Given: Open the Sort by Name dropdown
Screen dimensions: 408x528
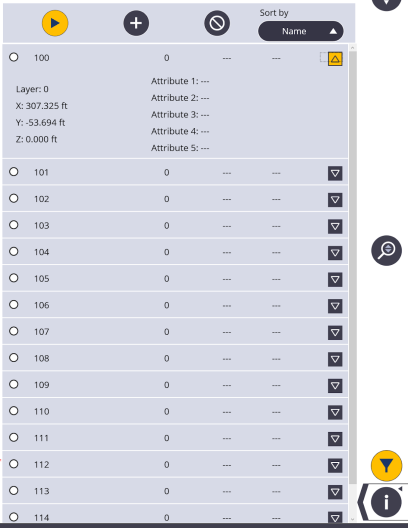Looking at the screenshot, I should pos(301,31).
